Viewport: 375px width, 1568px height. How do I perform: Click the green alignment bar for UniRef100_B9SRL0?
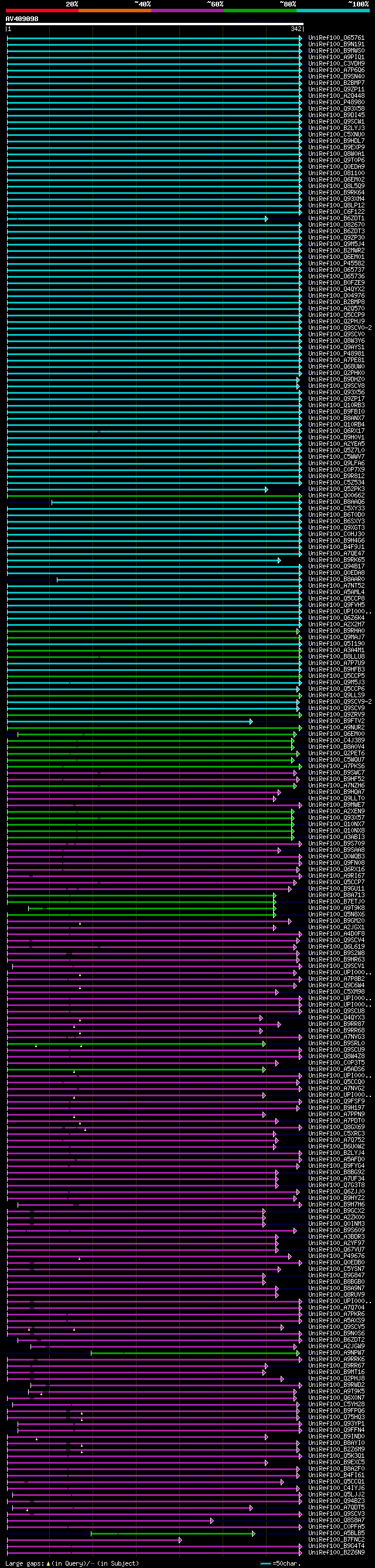pos(136,1044)
